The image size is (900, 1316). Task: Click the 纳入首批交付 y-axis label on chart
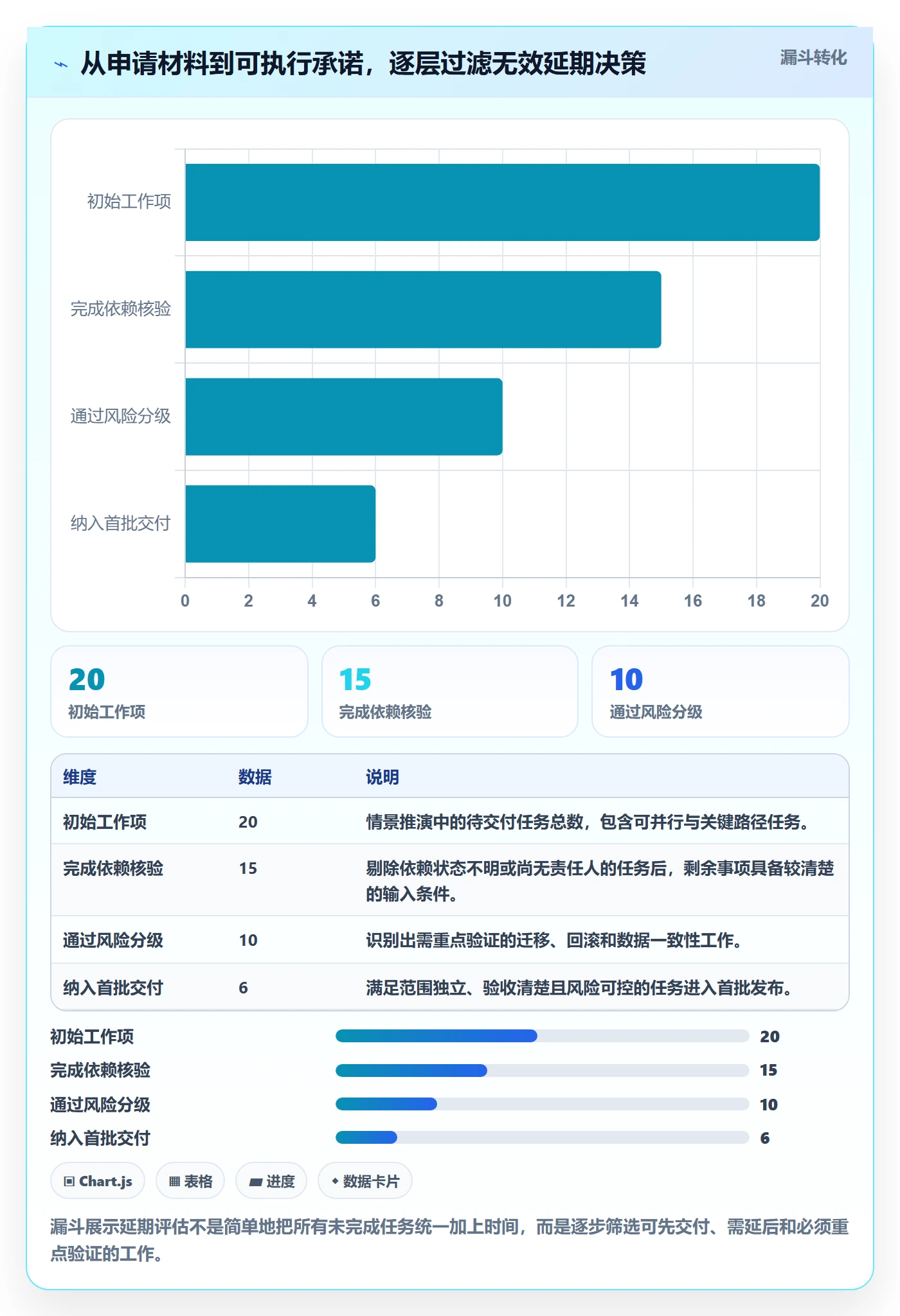tap(121, 523)
